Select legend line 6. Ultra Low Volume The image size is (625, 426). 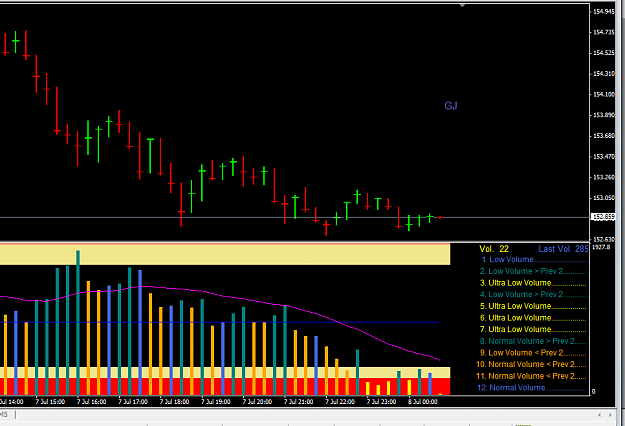pyautogui.click(x=533, y=318)
